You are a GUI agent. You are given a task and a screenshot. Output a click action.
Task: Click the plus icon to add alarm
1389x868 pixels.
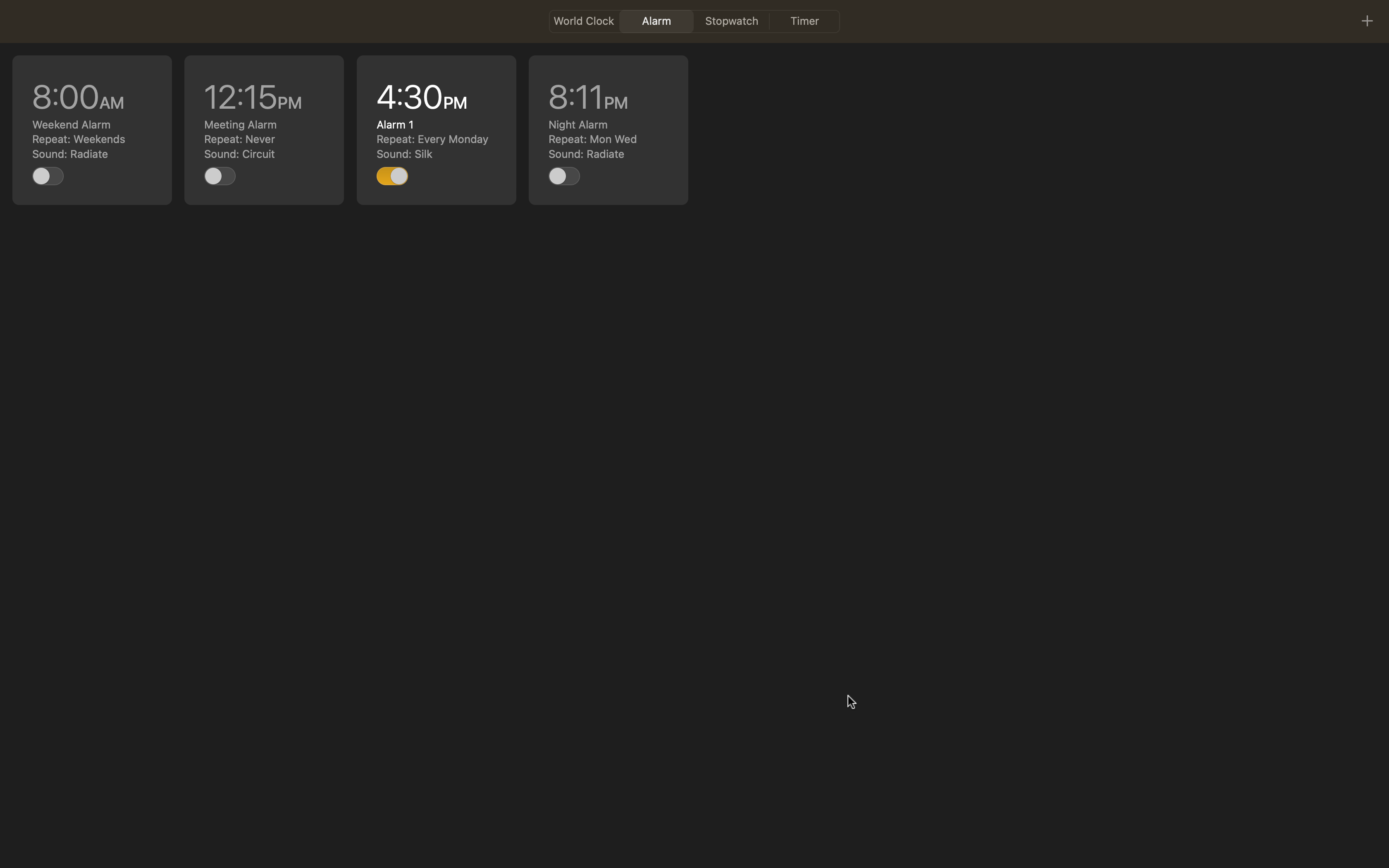pos(1366,21)
